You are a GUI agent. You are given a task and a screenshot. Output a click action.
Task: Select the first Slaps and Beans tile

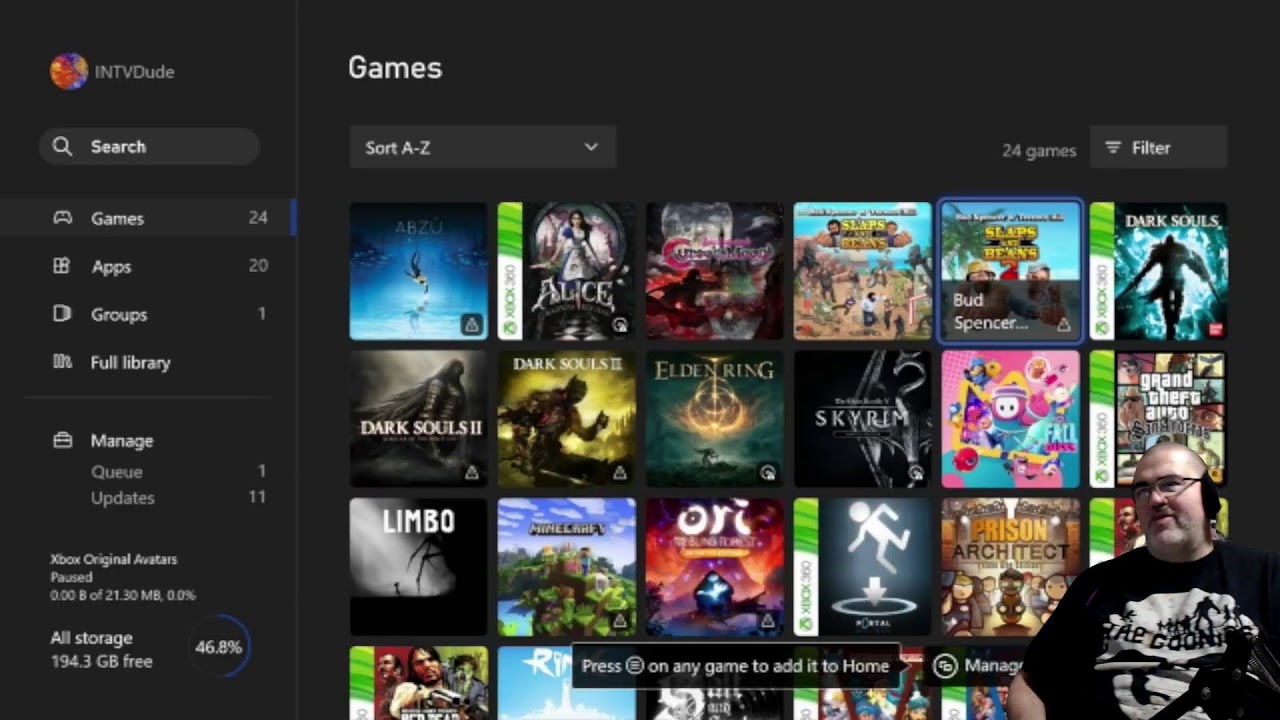862,271
